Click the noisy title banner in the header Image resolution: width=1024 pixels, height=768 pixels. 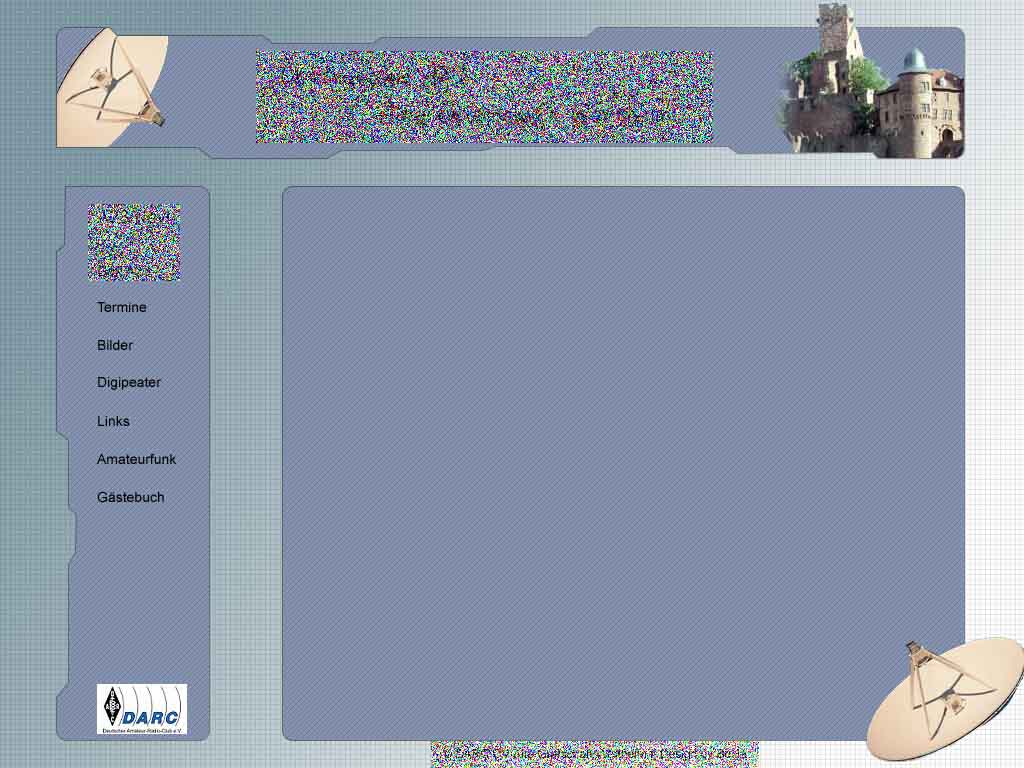coord(484,97)
